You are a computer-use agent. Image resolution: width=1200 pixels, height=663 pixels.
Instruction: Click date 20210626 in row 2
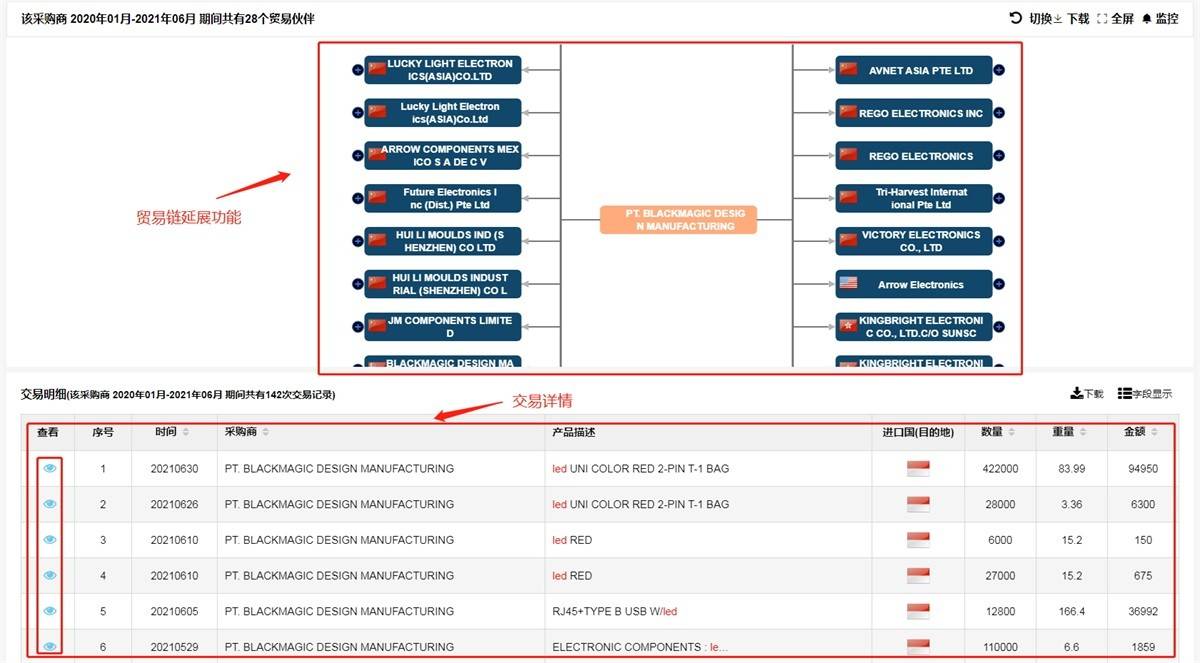tap(174, 505)
